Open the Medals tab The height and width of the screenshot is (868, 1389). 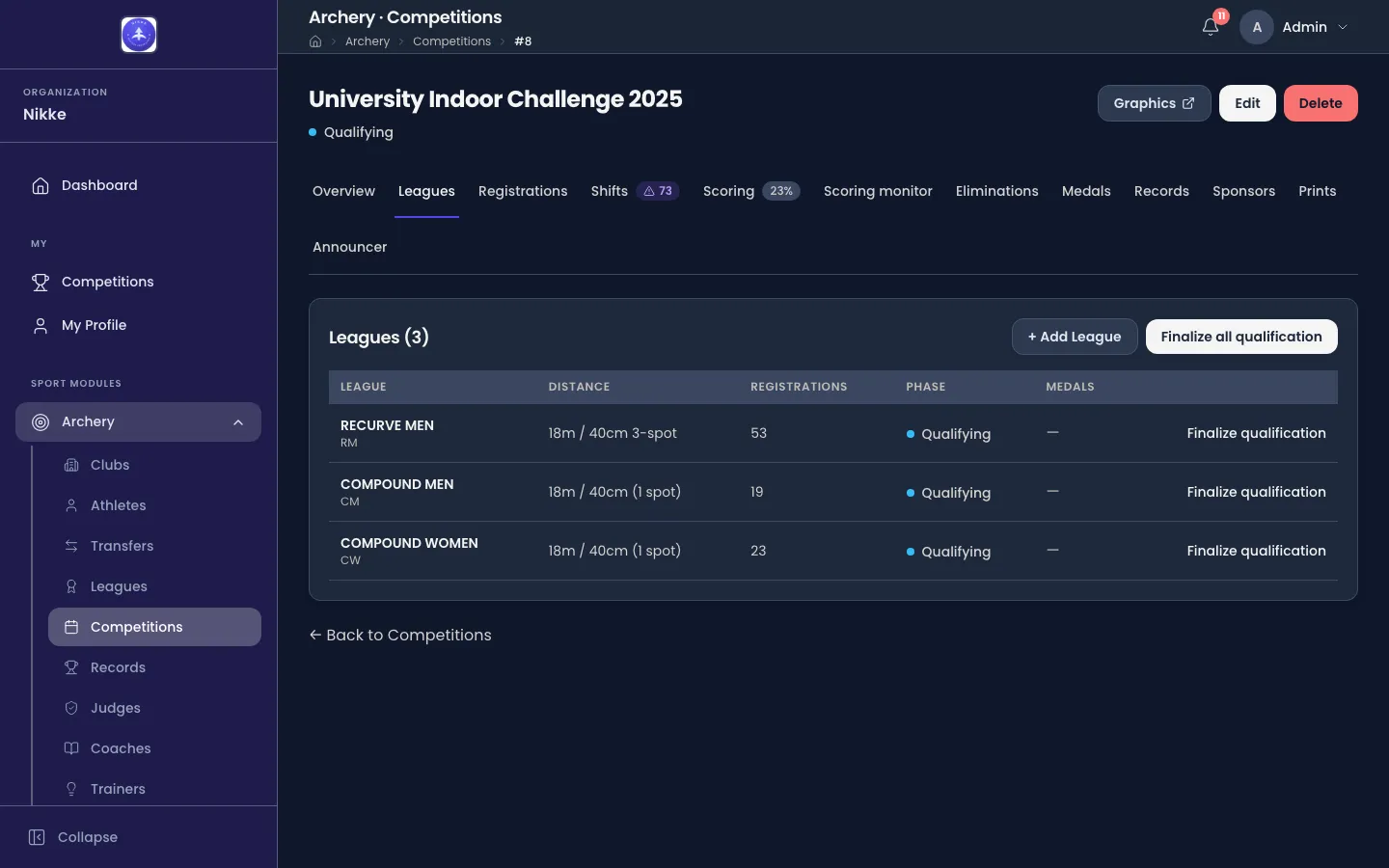point(1086,191)
